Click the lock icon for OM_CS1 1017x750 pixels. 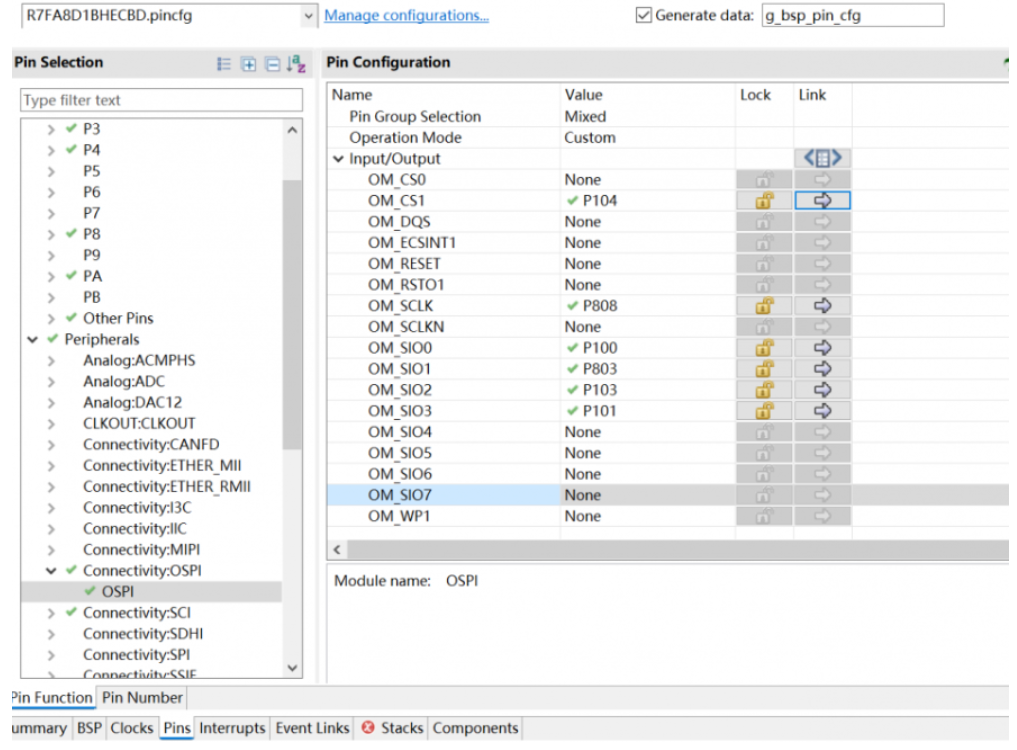tap(765, 201)
